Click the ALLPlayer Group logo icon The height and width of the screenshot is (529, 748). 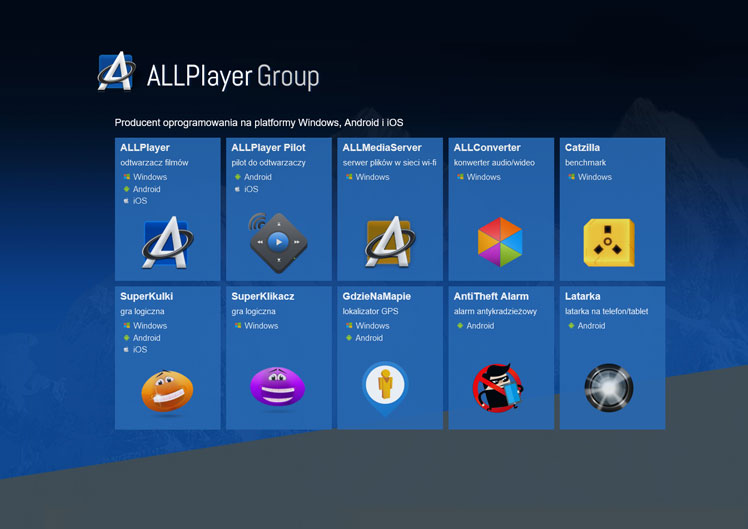tap(116, 71)
